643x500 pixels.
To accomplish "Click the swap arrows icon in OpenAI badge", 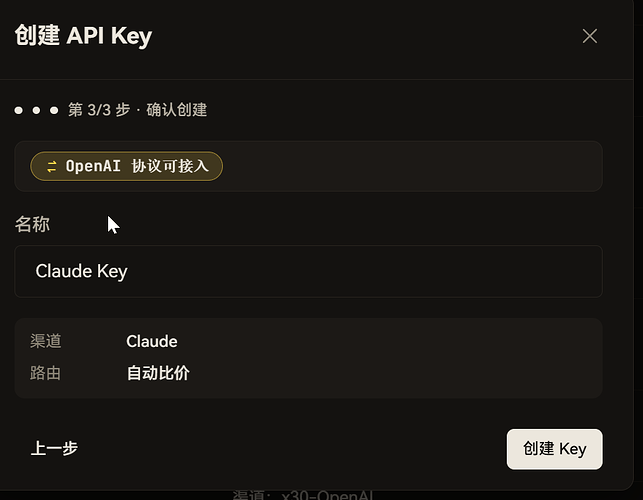I will tap(52, 167).
